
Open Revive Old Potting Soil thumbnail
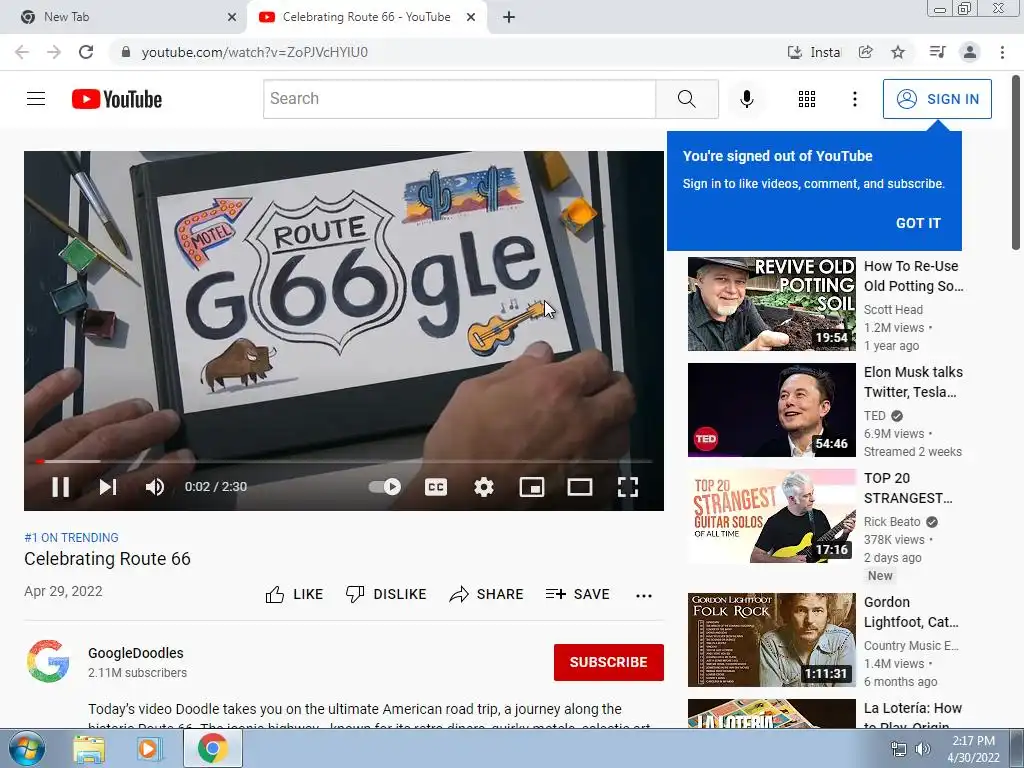pyautogui.click(x=771, y=304)
